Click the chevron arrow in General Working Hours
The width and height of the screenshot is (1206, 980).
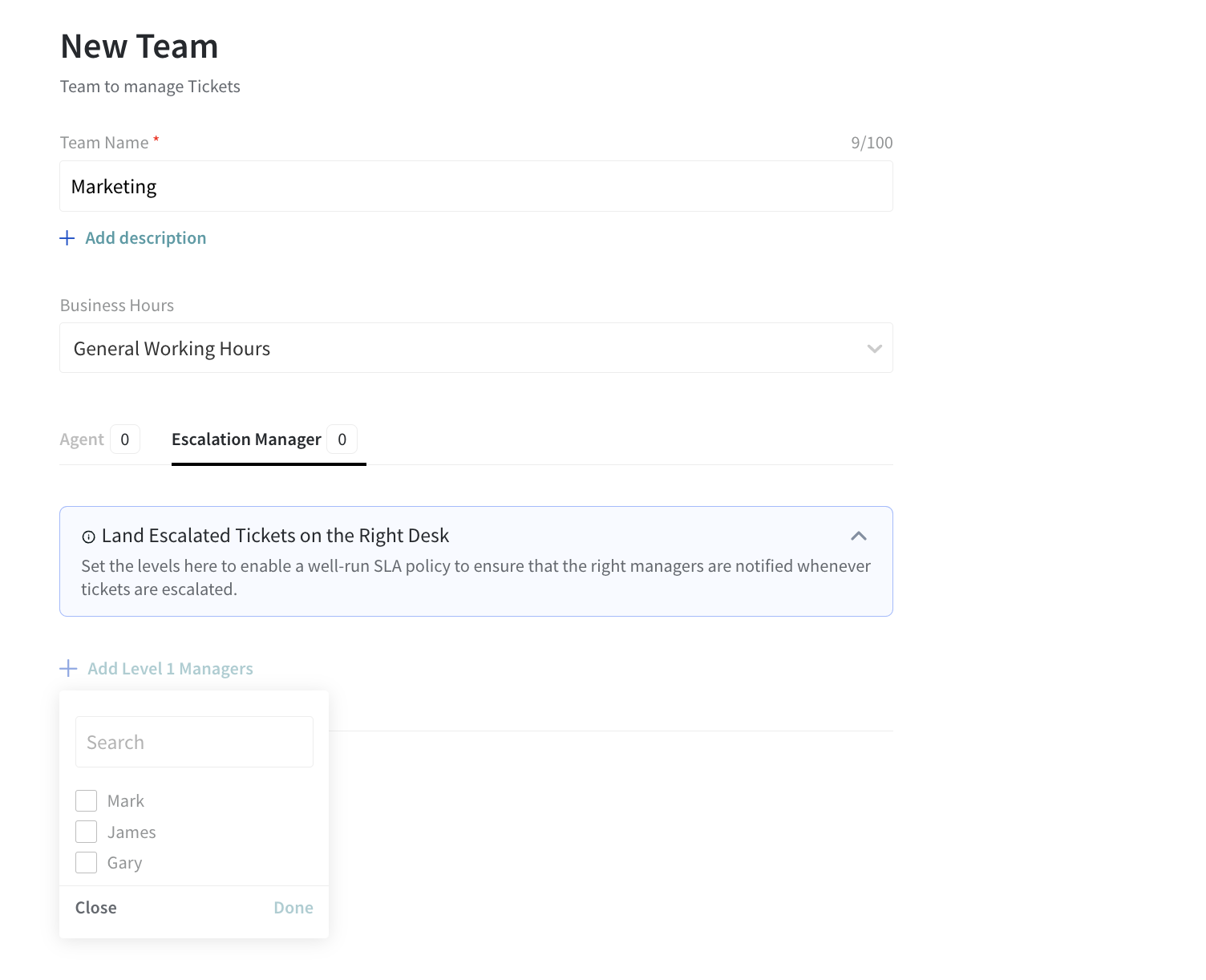(x=874, y=349)
